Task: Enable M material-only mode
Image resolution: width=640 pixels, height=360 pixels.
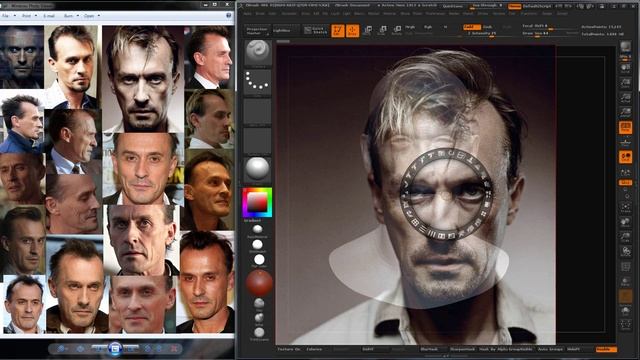Action: click(x=445, y=27)
